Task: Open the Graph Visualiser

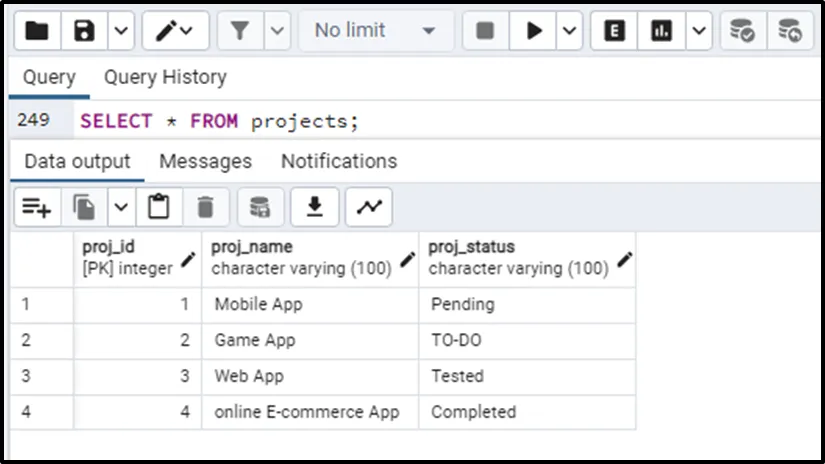Action: [369, 207]
